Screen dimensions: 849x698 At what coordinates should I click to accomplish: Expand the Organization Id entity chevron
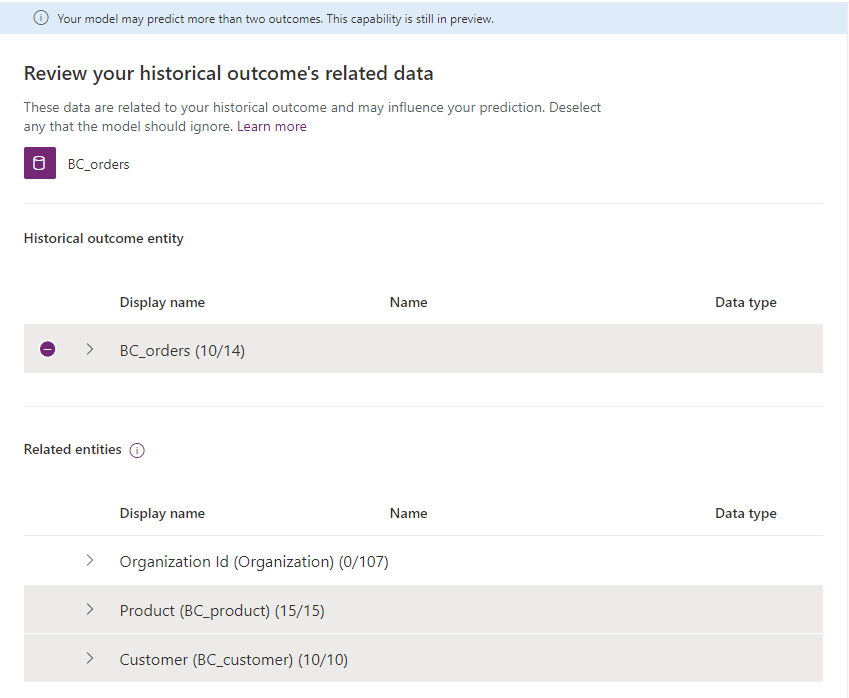tap(90, 561)
